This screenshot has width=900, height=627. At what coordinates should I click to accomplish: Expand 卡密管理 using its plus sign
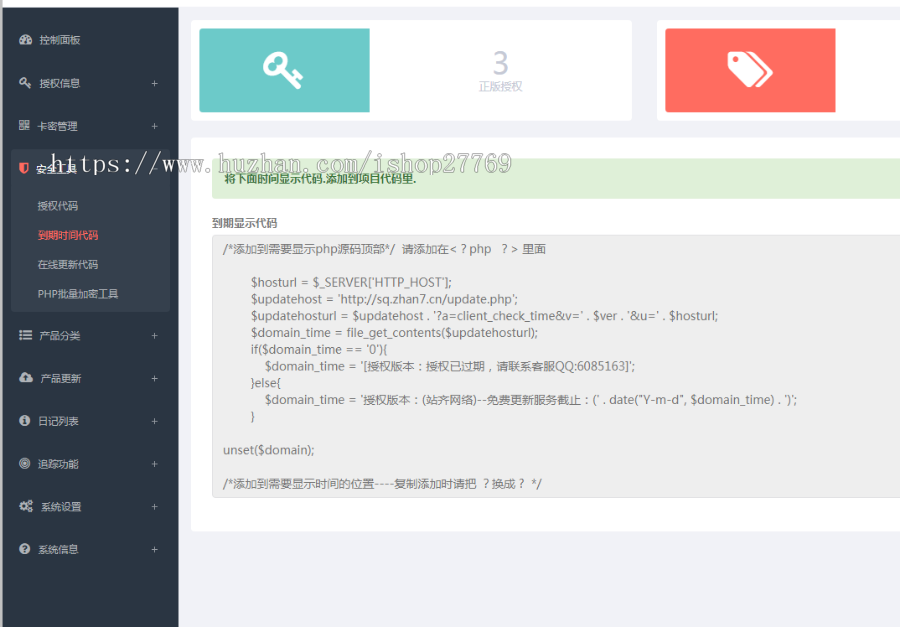point(154,127)
